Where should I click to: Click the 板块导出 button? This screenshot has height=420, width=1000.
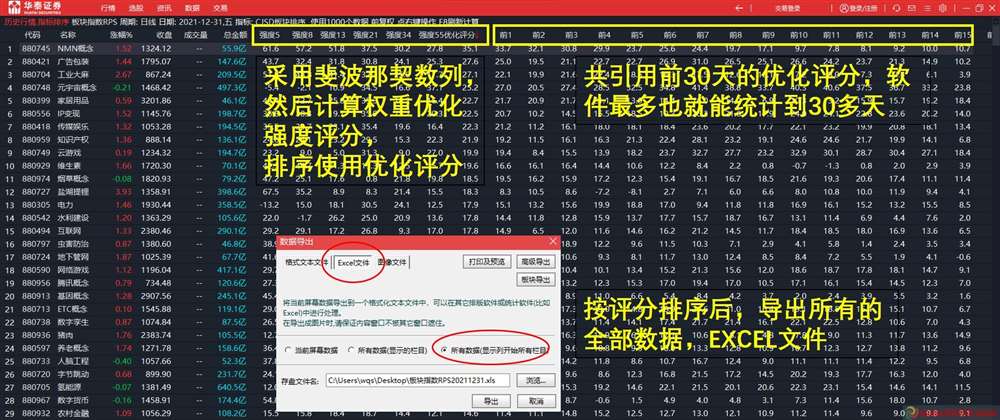click(536, 280)
